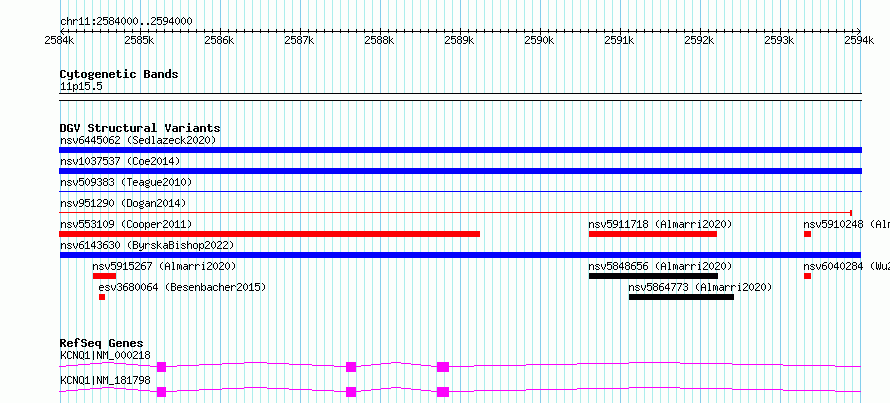Click the thin nsv509383 (Teague2010) variant line
The image size is (890, 403).
pyautogui.click(x=460, y=192)
